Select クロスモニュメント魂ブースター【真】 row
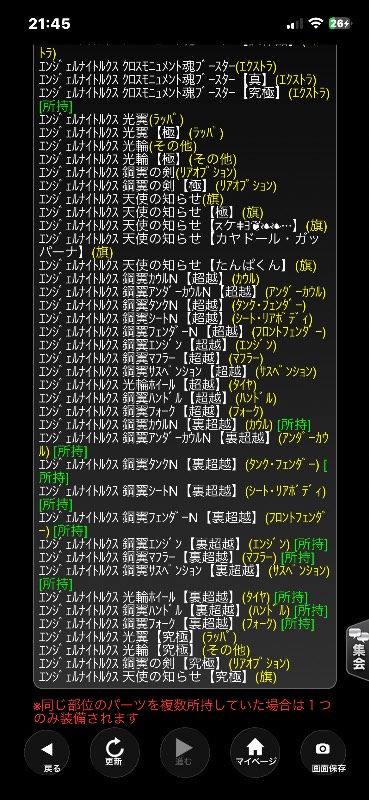369x800 pixels. [x=178, y=80]
